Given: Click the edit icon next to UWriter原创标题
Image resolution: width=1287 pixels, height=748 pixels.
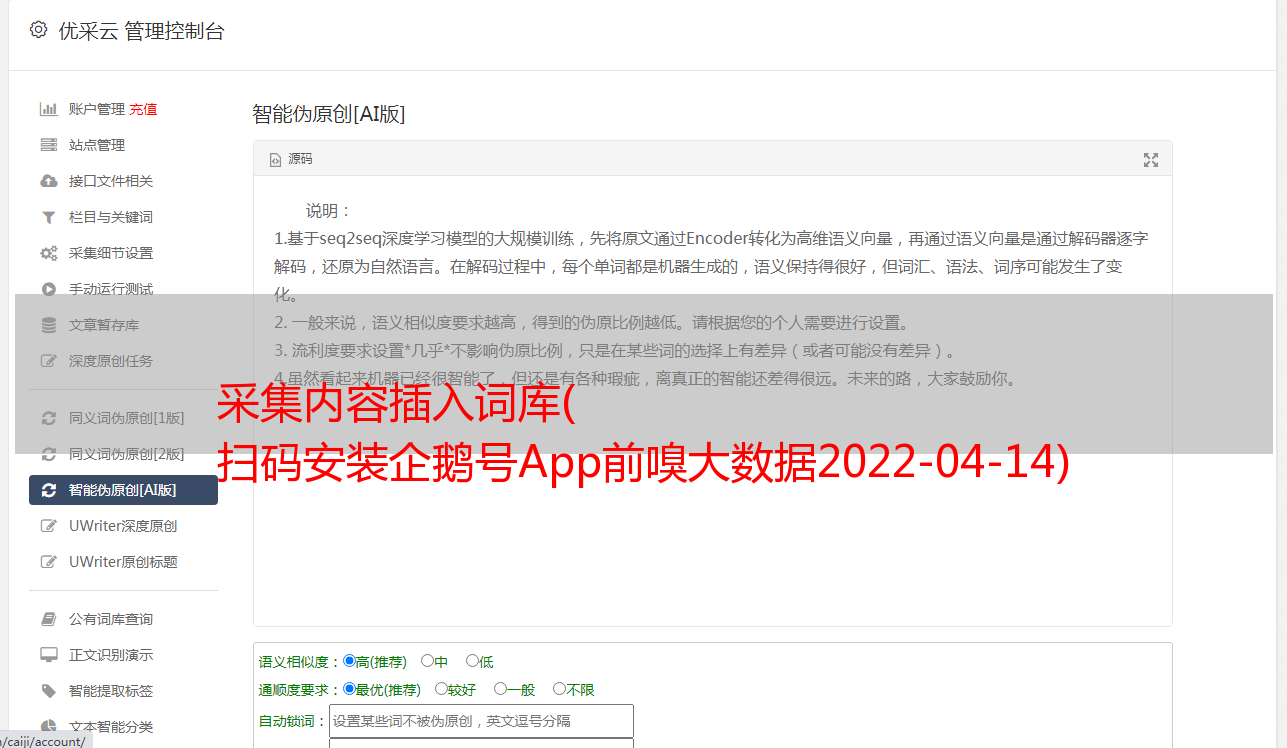Looking at the screenshot, I should 48,562.
